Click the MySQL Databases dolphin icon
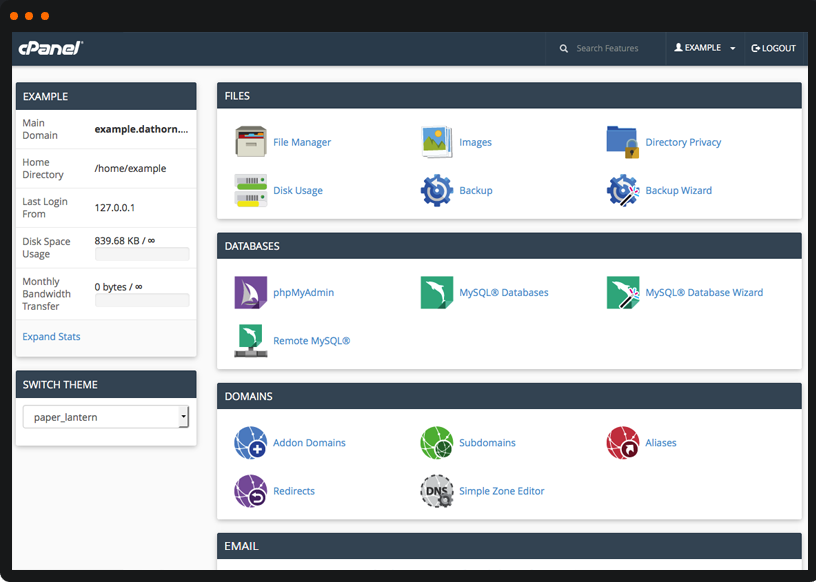 (437, 292)
